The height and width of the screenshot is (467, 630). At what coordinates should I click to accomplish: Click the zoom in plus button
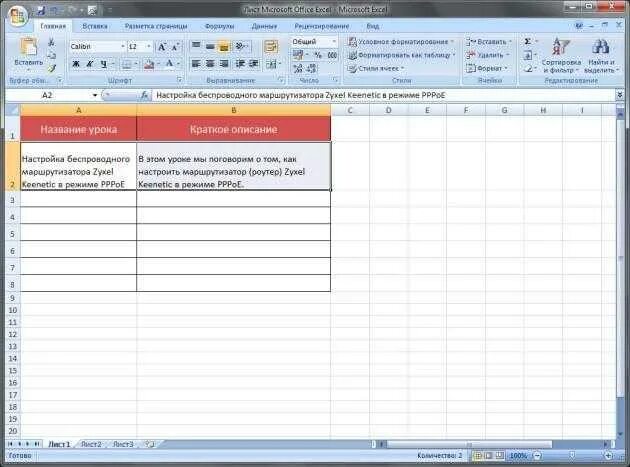click(608, 456)
